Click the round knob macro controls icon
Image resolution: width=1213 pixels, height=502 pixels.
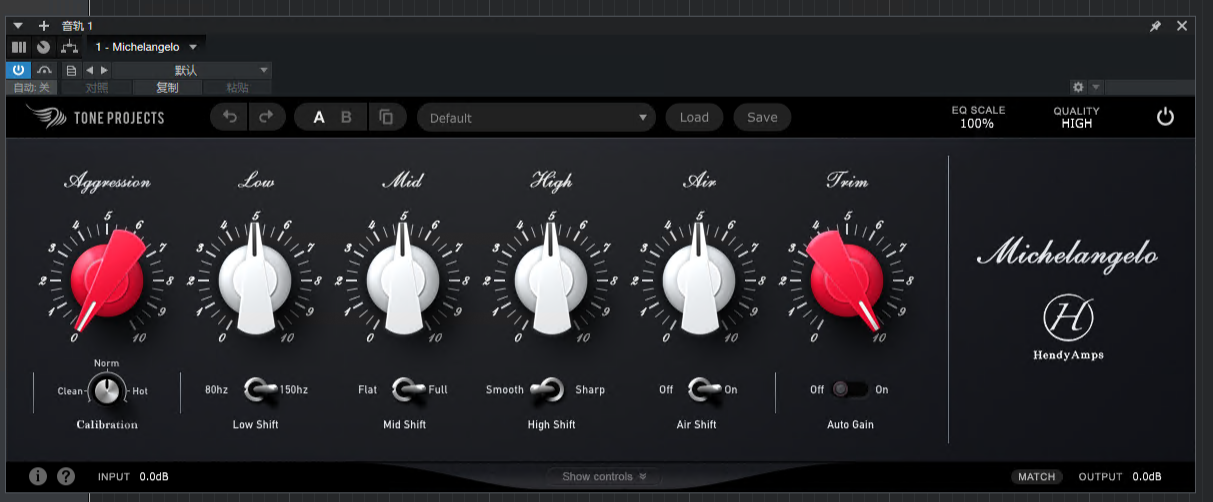click(x=43, y=47)
